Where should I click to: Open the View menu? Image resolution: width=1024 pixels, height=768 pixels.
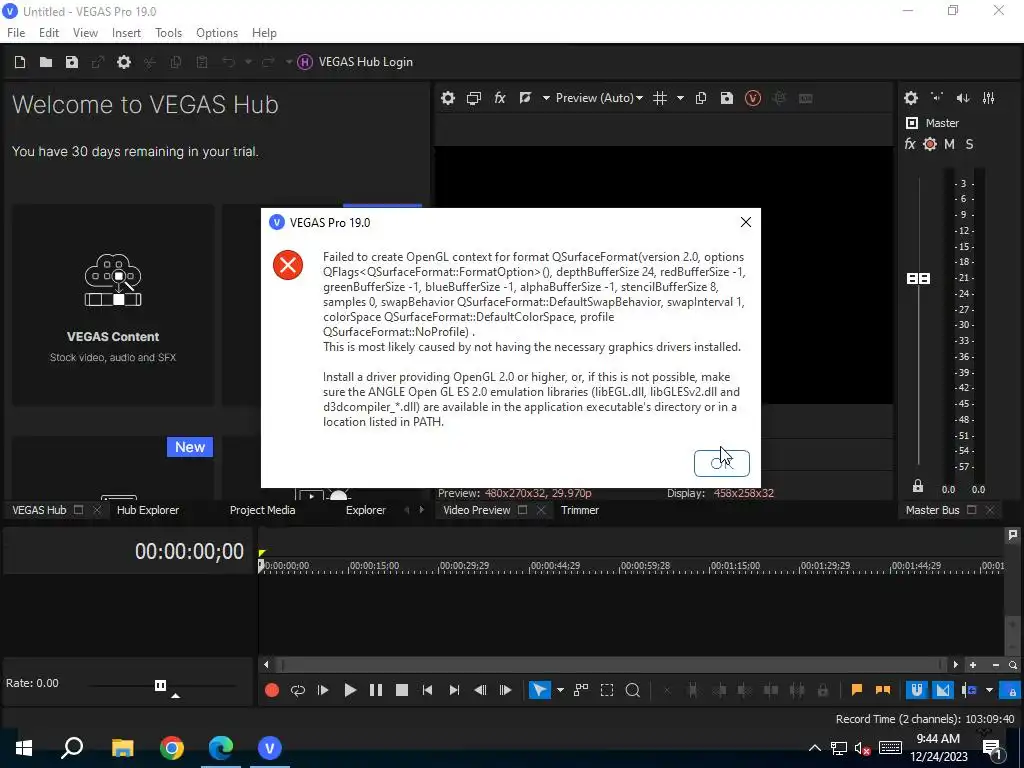pos(86,33)
